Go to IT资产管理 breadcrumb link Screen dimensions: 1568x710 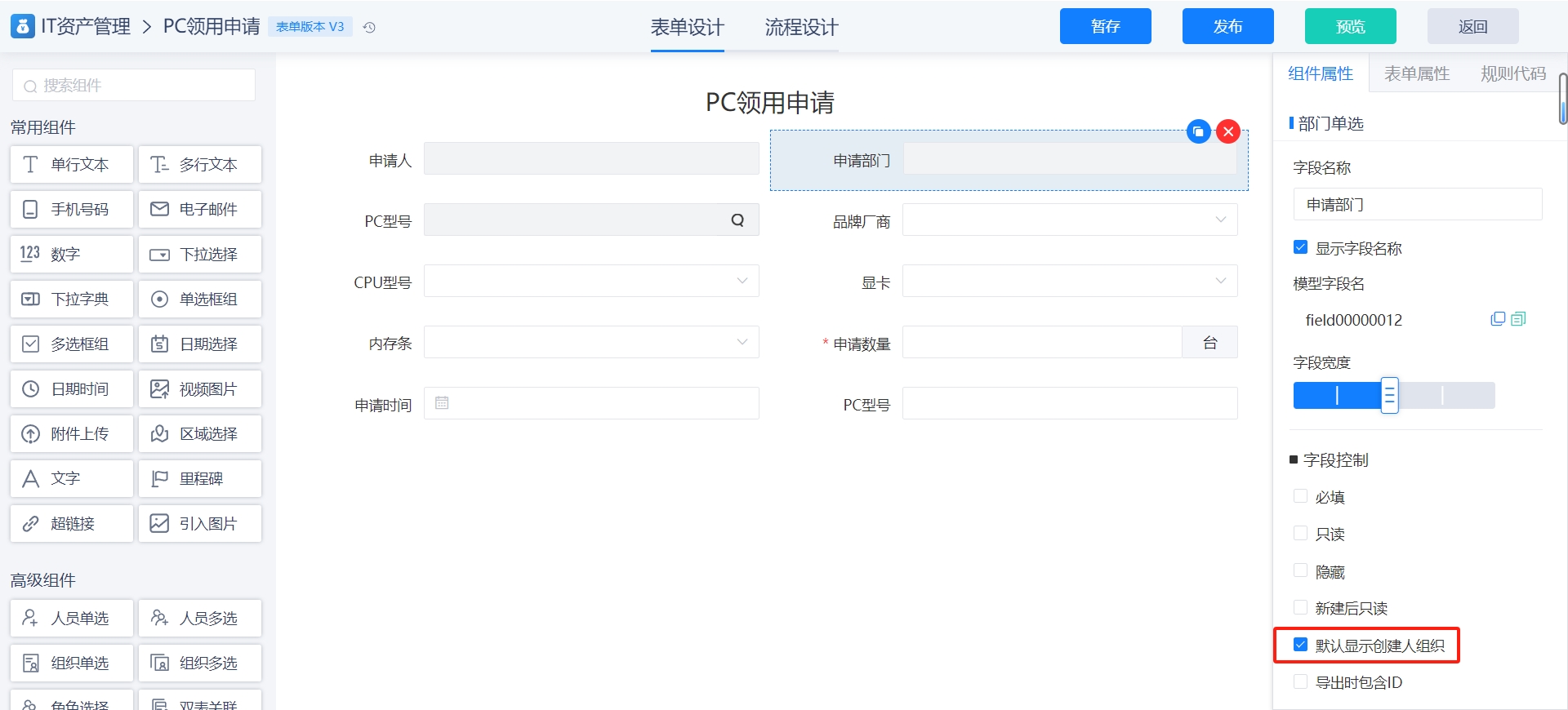(x=86, y=26)
